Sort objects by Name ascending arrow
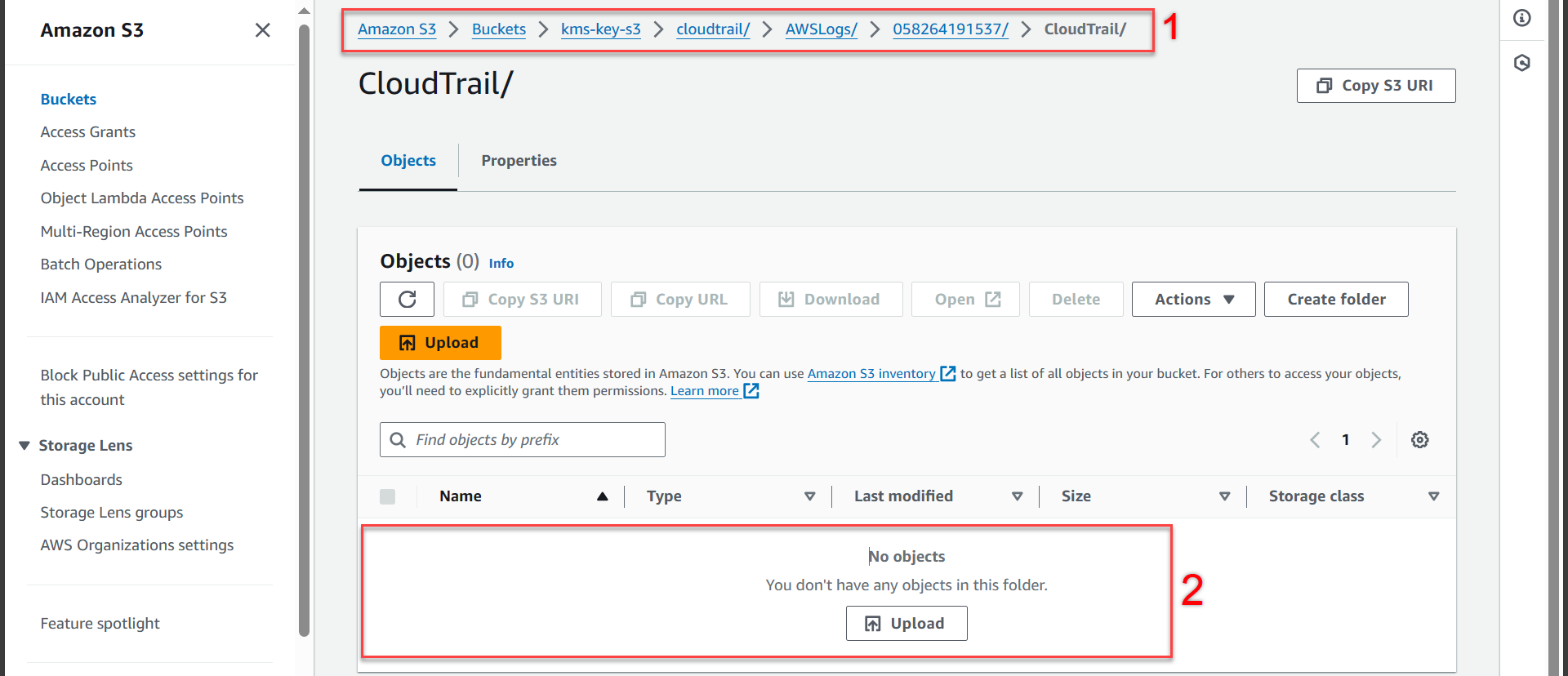Viewport: 1568px width, 676px height. 602,496
